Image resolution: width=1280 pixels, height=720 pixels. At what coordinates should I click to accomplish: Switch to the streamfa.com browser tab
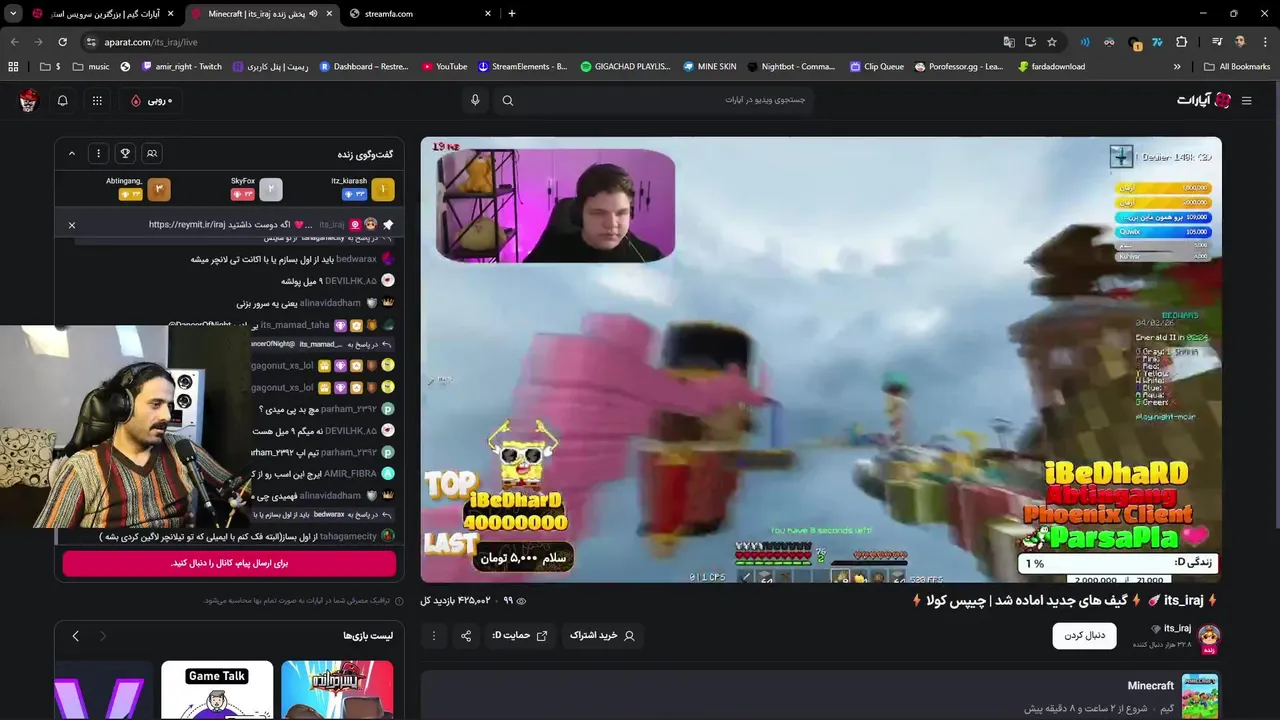point(418,14)
